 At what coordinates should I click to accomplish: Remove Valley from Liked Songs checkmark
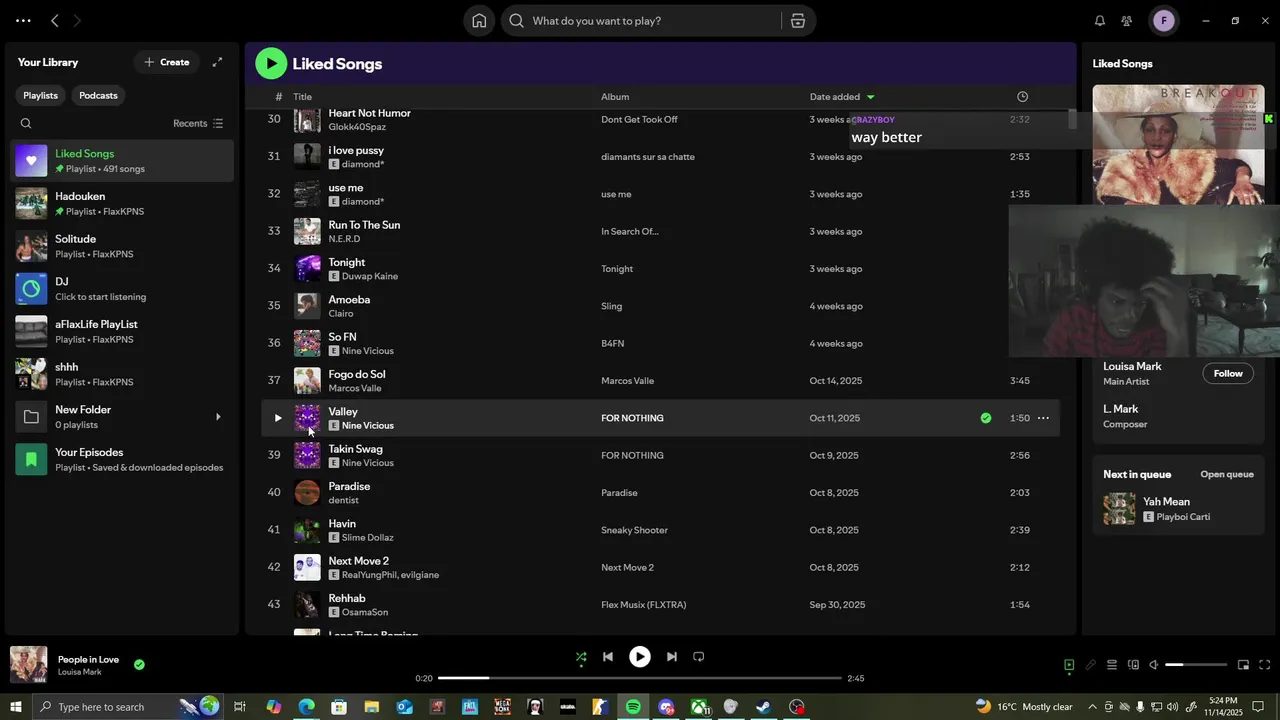[x=986, y=418]
